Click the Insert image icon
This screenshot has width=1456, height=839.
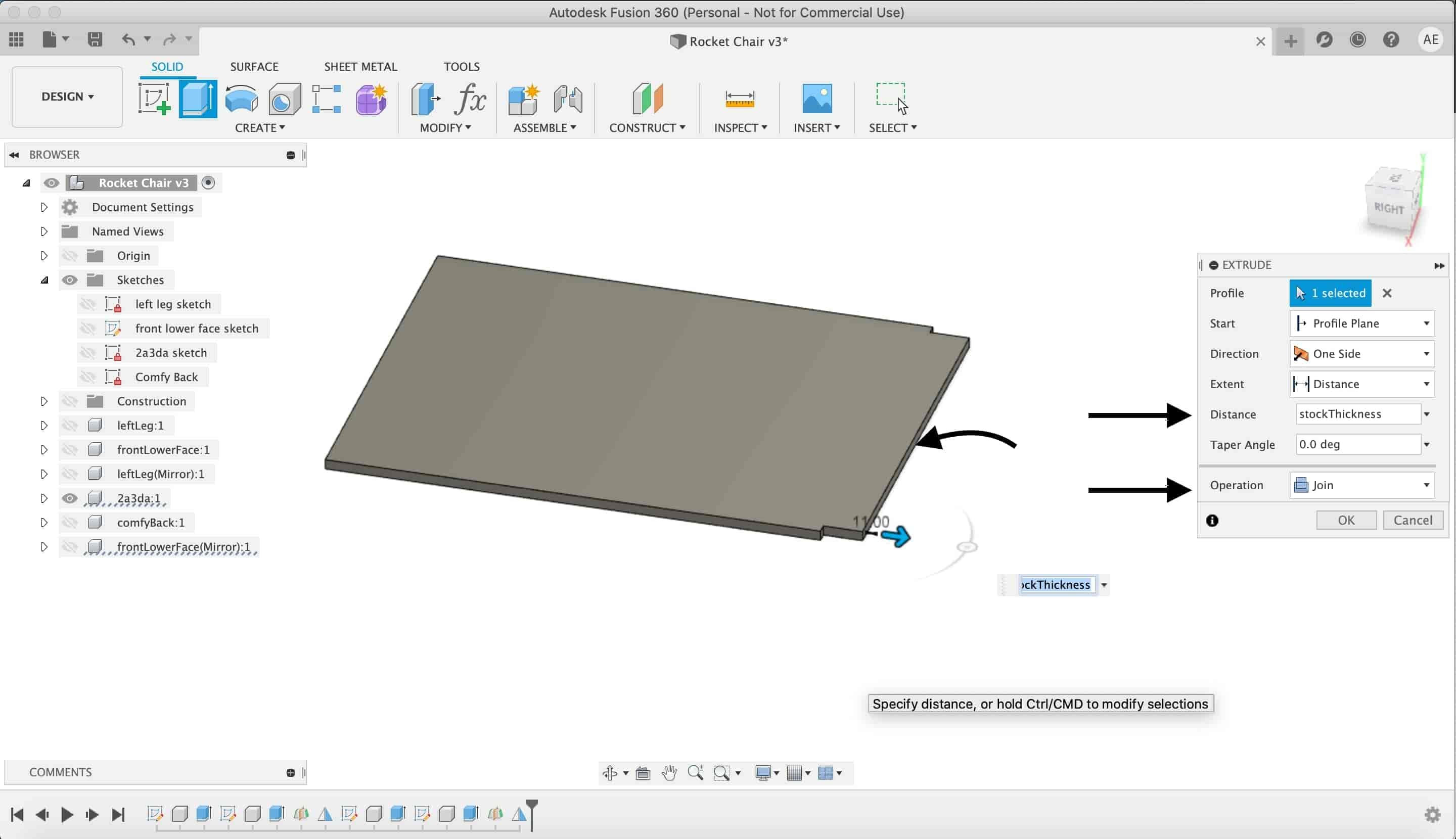pyautogui.click(x=817, y=99)
